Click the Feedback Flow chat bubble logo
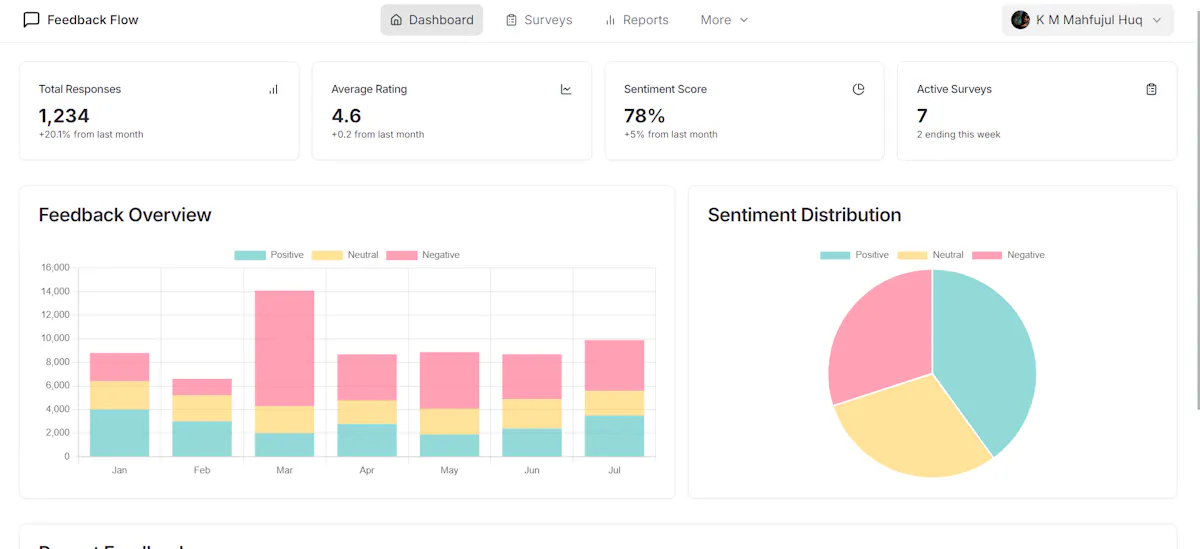This screenshot has height=549, width=1200. [32, 20]
